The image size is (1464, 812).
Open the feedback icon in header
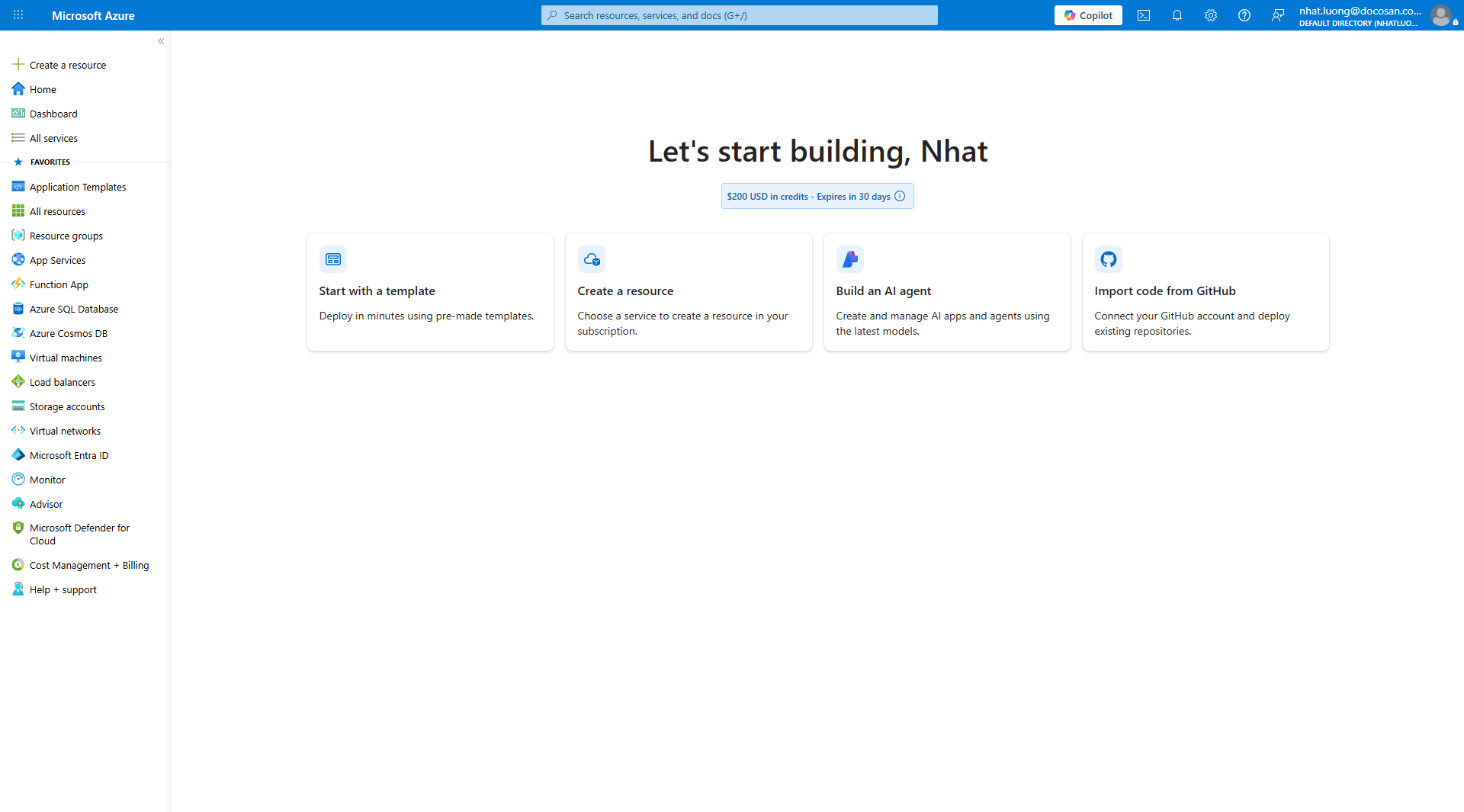[1278, 15]
